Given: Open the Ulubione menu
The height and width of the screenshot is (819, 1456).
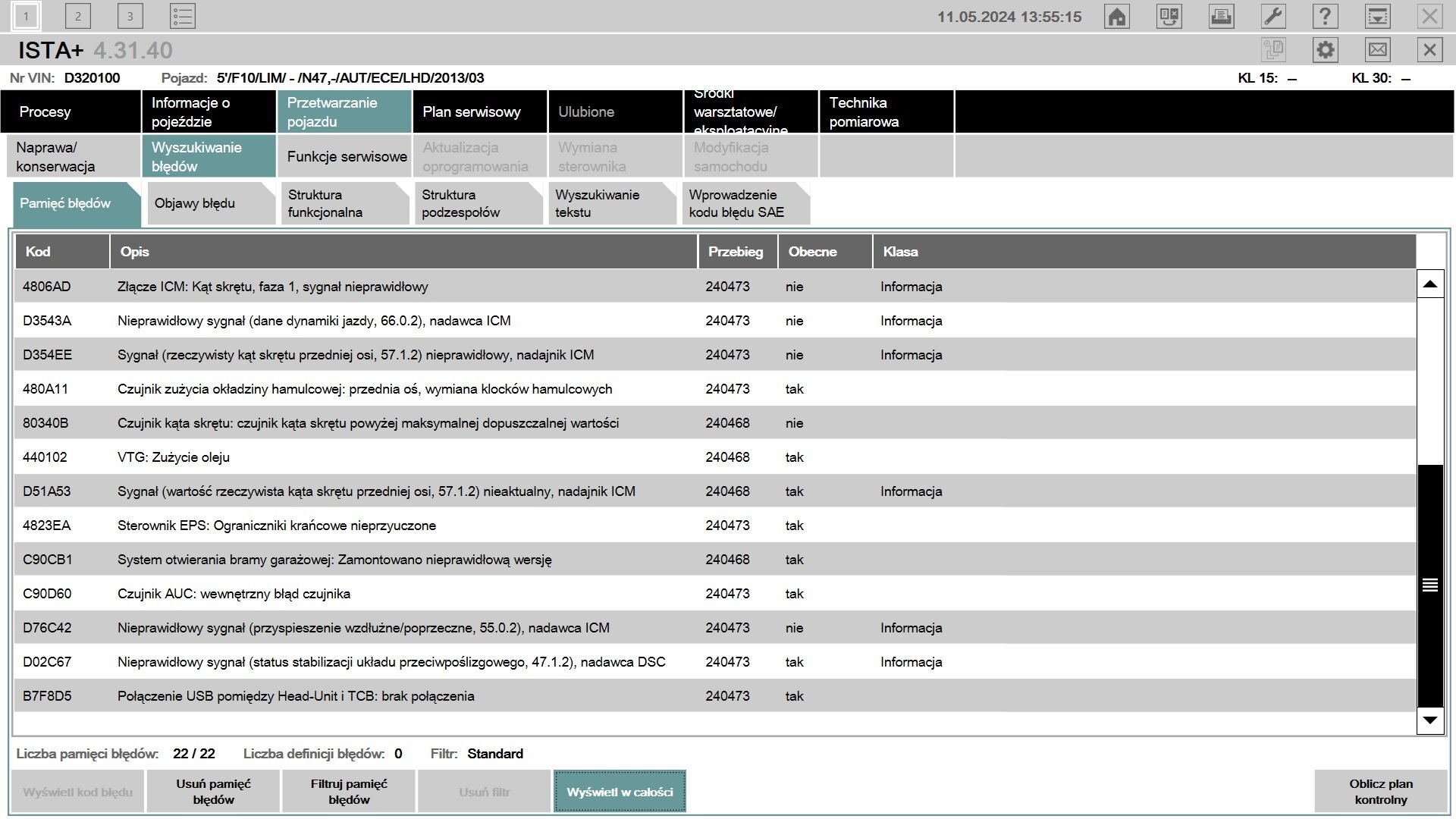Looking at the screenshot, I should pyautogui.click(x=616, y=111).
